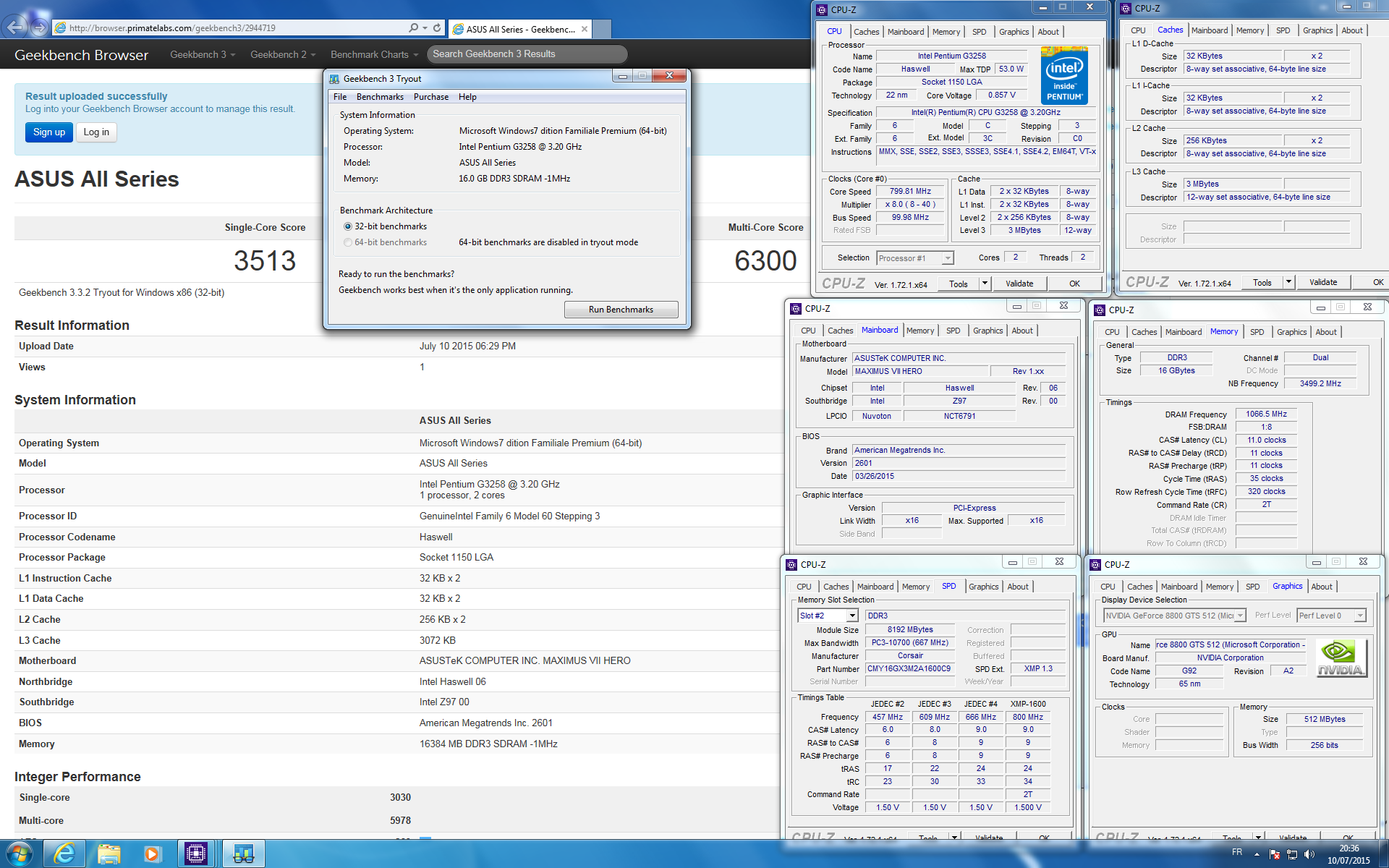The width and height of the screenshot is (1389, 868).
Task: Click the refresh icon in address bar
Action: pyautogui.click(x=437, y=27)
